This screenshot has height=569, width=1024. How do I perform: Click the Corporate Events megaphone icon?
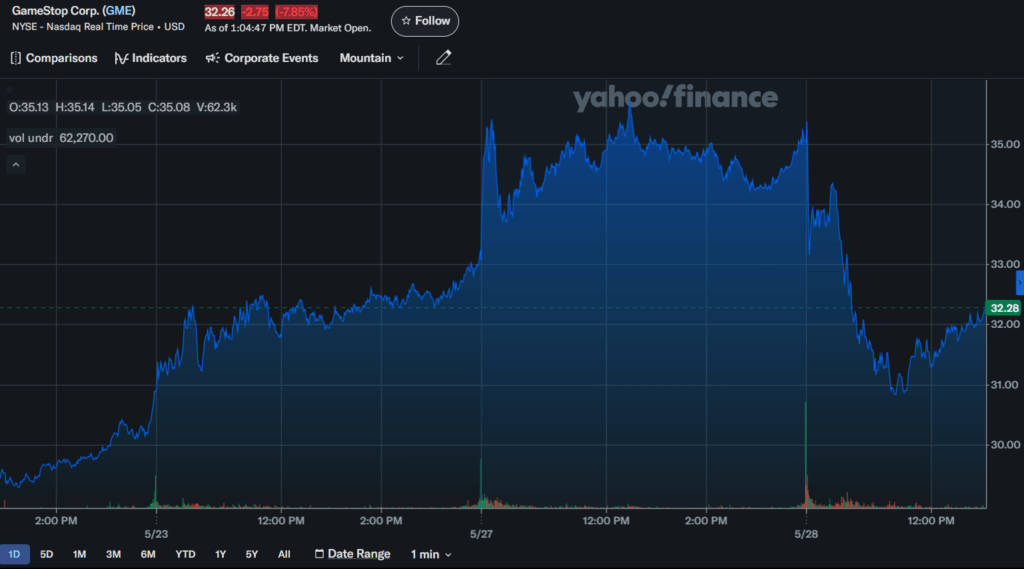(212, 58)
